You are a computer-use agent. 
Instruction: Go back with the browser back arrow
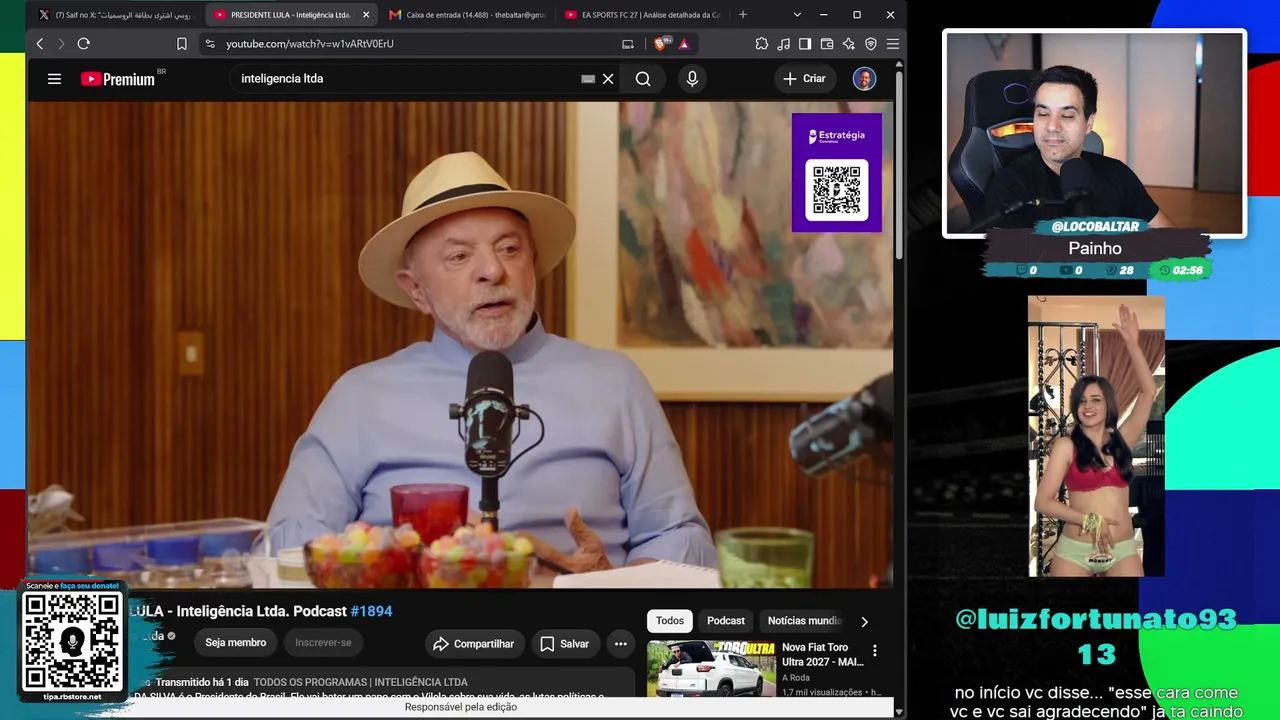[x=40, y=44]
